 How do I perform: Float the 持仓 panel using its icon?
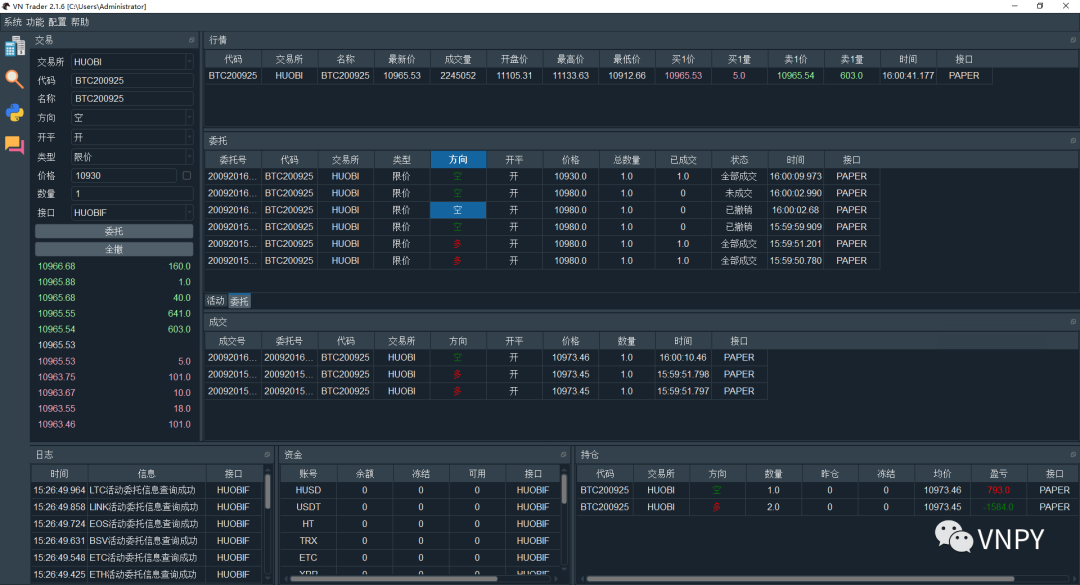(1073, 454)
